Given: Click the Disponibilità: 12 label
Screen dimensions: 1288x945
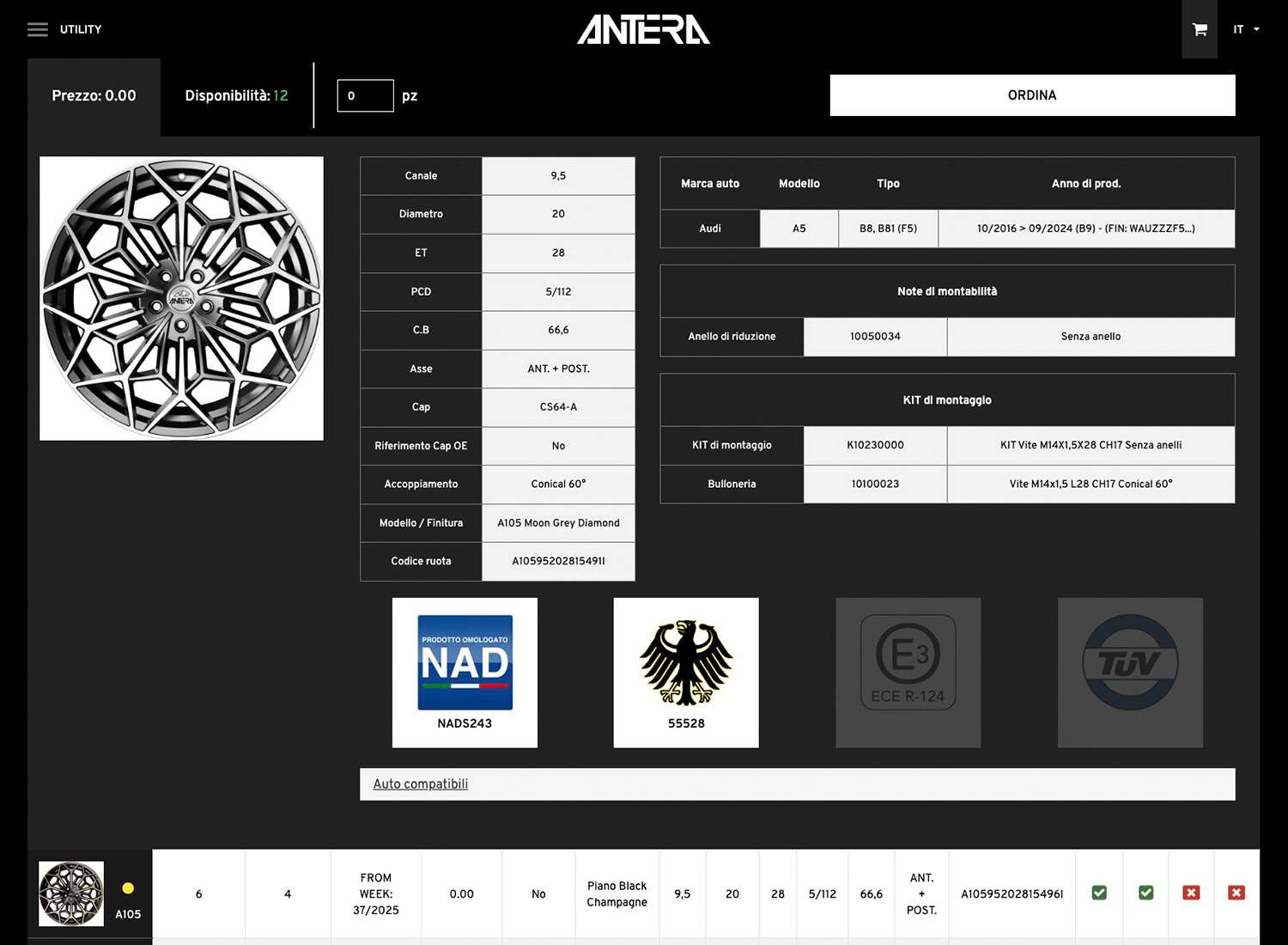Looking at the screenshot, I should tap(237, 95).
